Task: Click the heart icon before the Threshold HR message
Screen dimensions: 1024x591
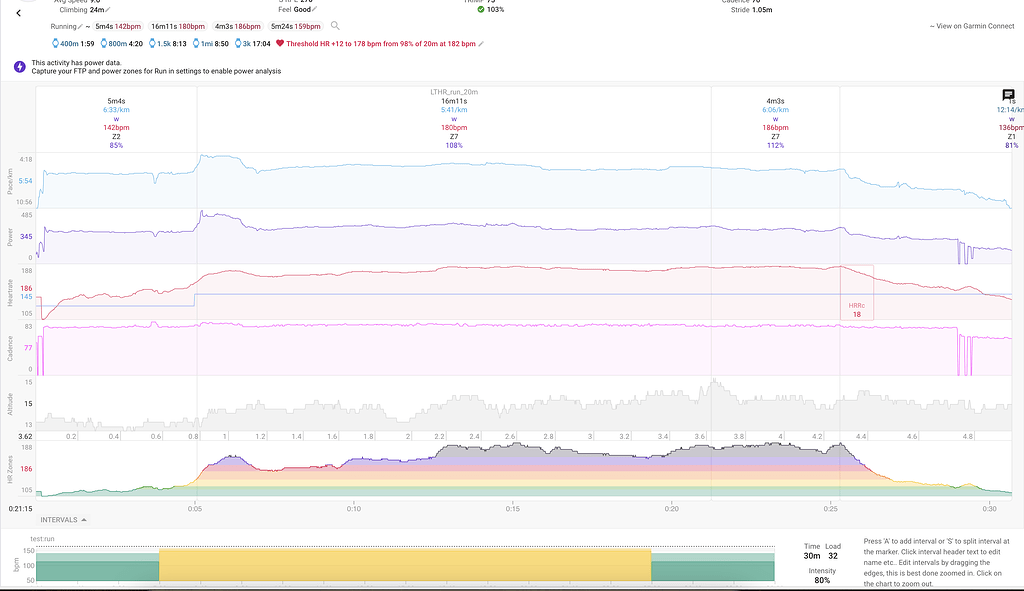Action: [x=280, y=43]
